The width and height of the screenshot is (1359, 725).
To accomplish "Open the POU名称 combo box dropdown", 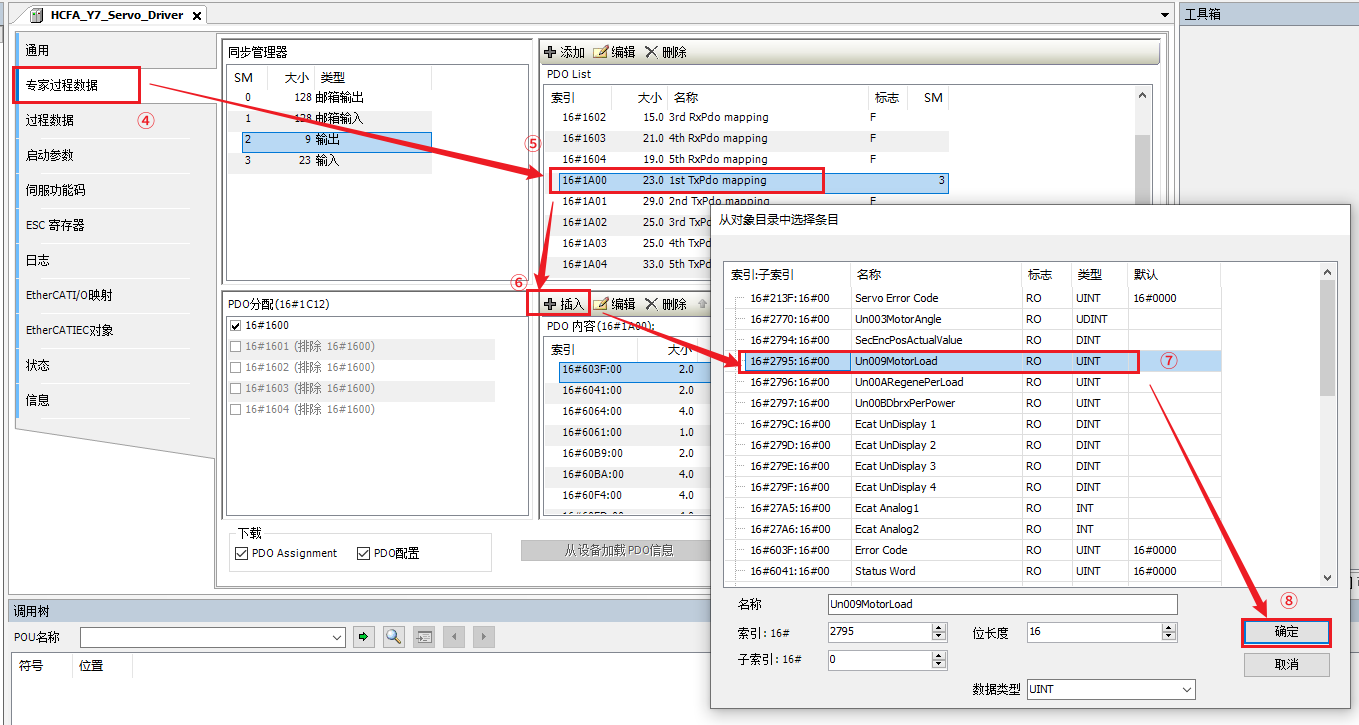I will click(x=337, y=637).
